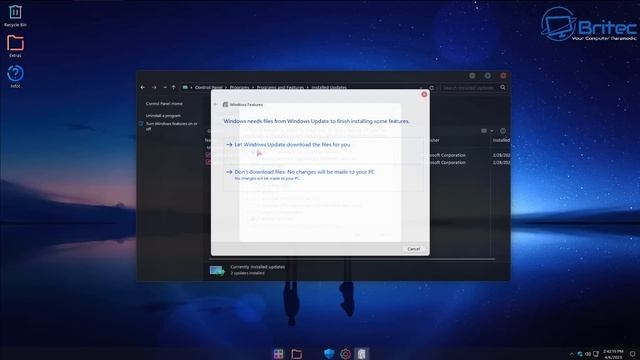Image resolution: width=640 pixels, height=360 pixels.
Task: Open the recent locations dropdown arrow
Action: (x=164, y=87)
